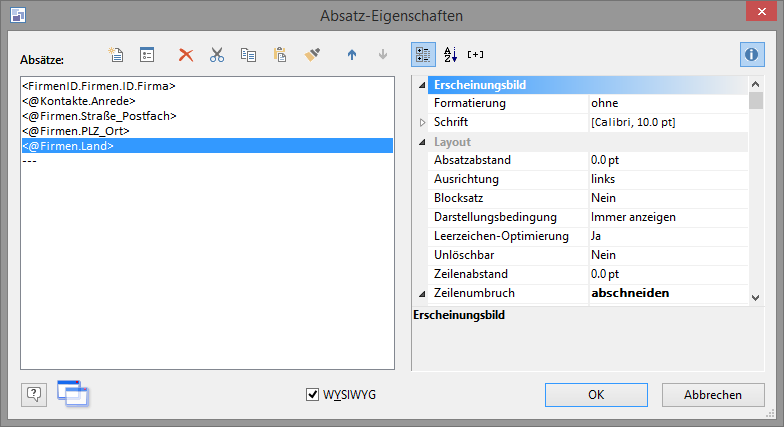784x427 pixels.
Task: Sort properties alphabetically with A-Z icon
Action: point(449,55)
